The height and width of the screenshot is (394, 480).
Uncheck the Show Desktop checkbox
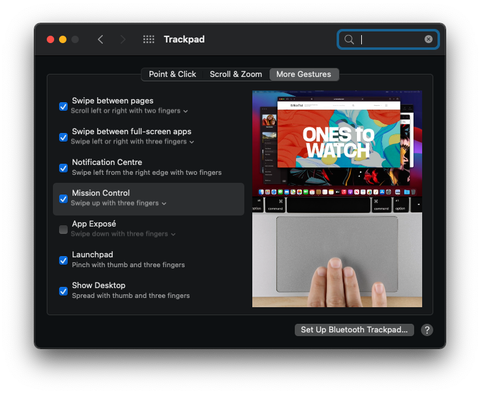(63, 291)
